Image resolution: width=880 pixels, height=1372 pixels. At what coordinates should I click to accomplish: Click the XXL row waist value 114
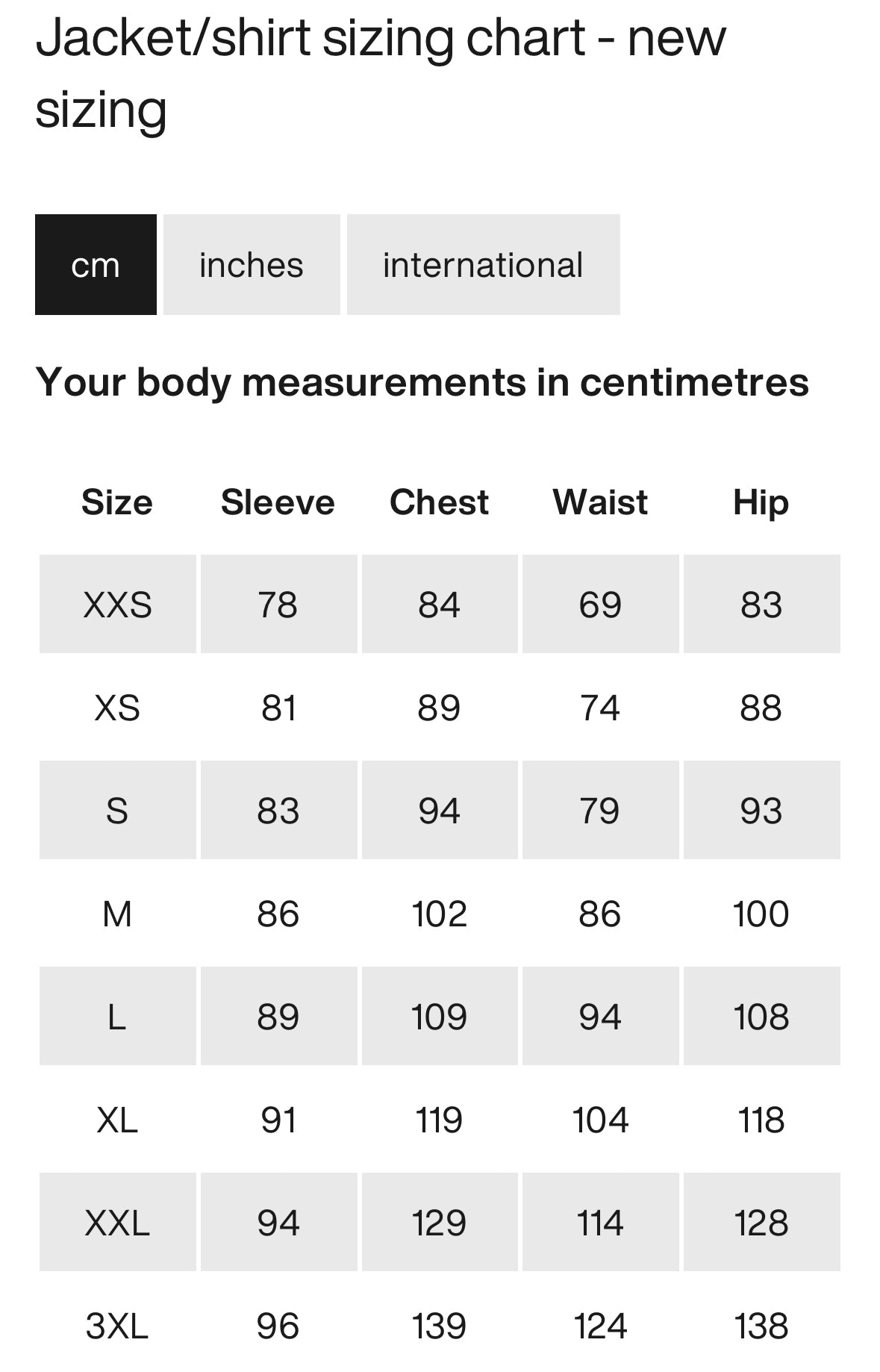point(600,1223)
